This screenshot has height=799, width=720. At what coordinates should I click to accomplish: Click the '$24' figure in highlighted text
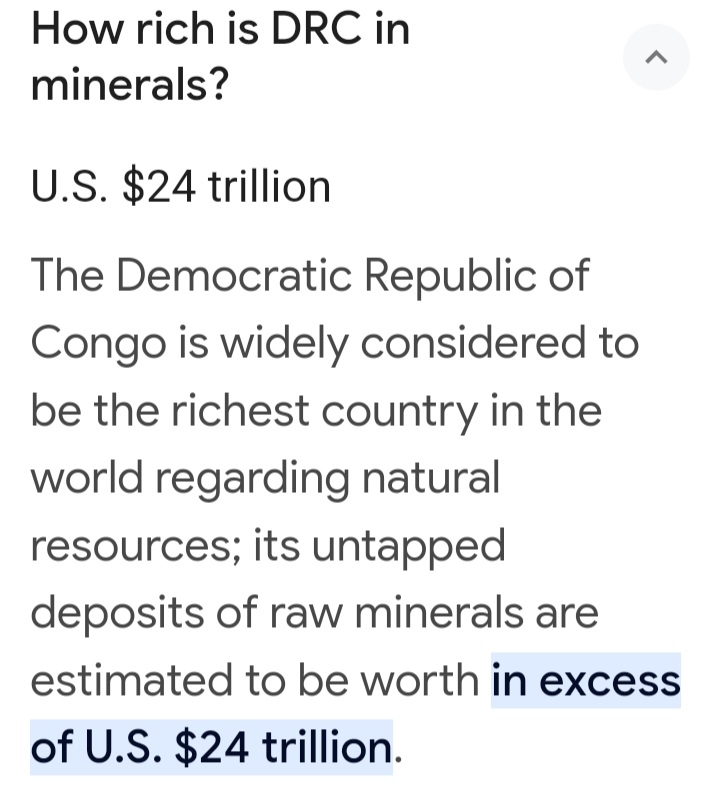[x=212, y=748]
